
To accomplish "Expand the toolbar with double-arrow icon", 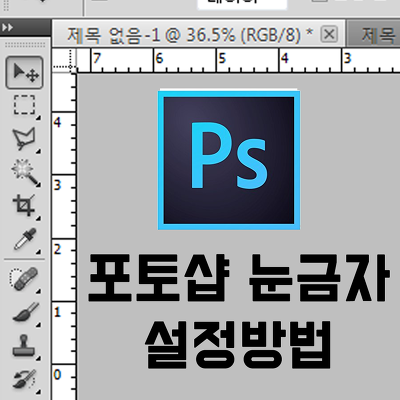I will [x=7, y=27].
